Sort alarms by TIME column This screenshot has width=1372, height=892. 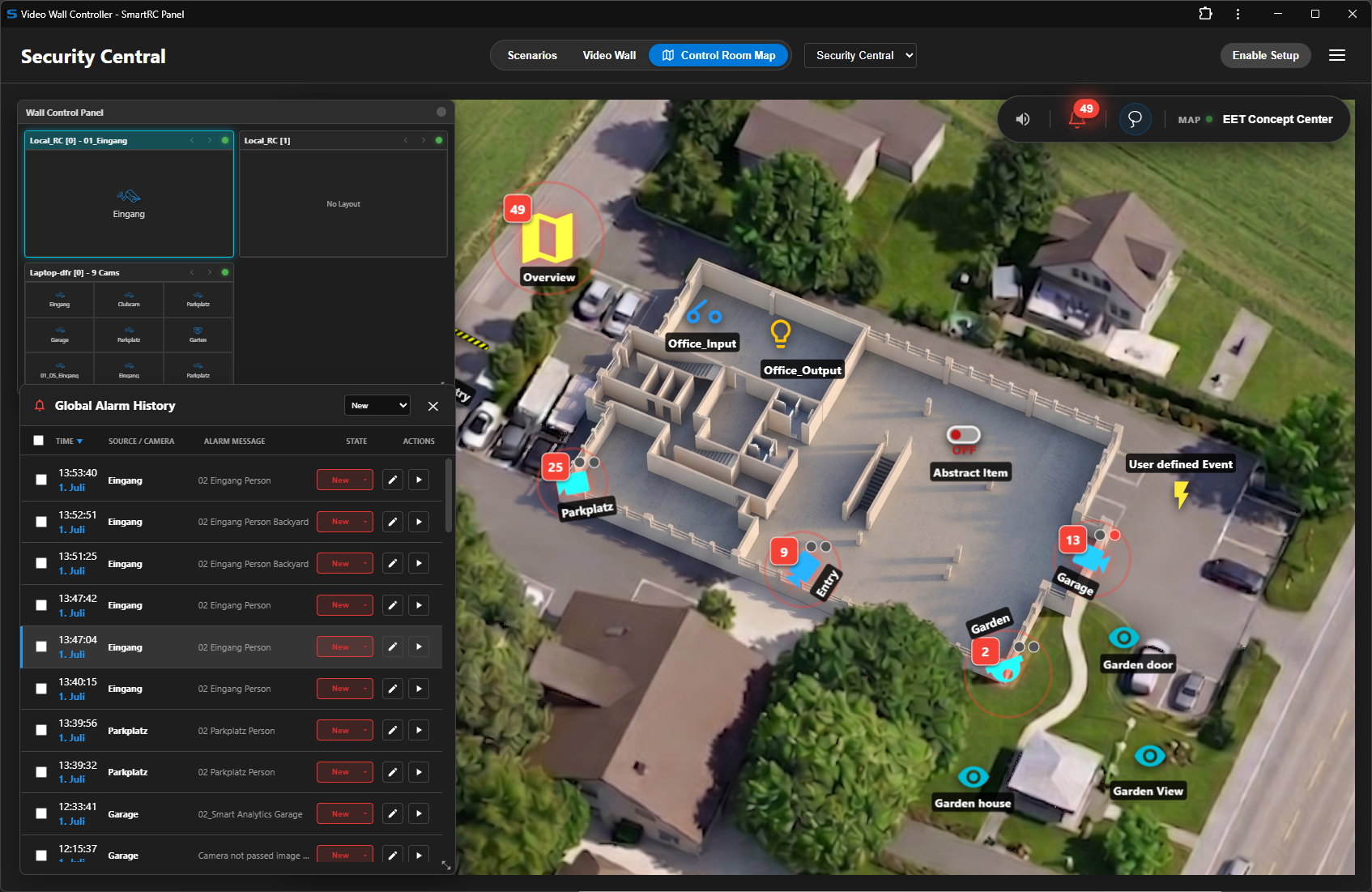pyautogui.click(x=69, y=442)
